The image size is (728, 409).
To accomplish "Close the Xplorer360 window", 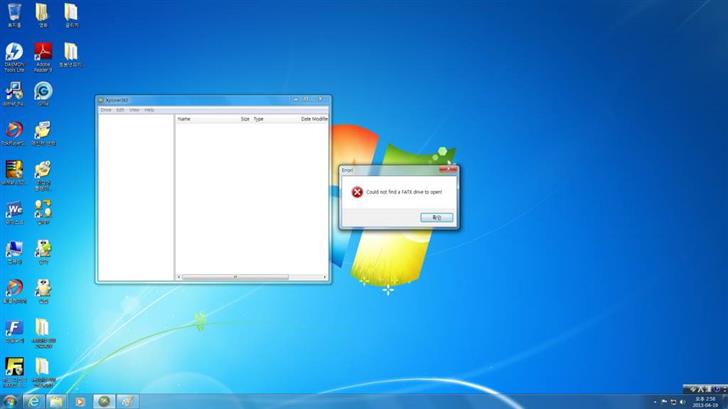I will pyautogui.click(x=320, y=99).
